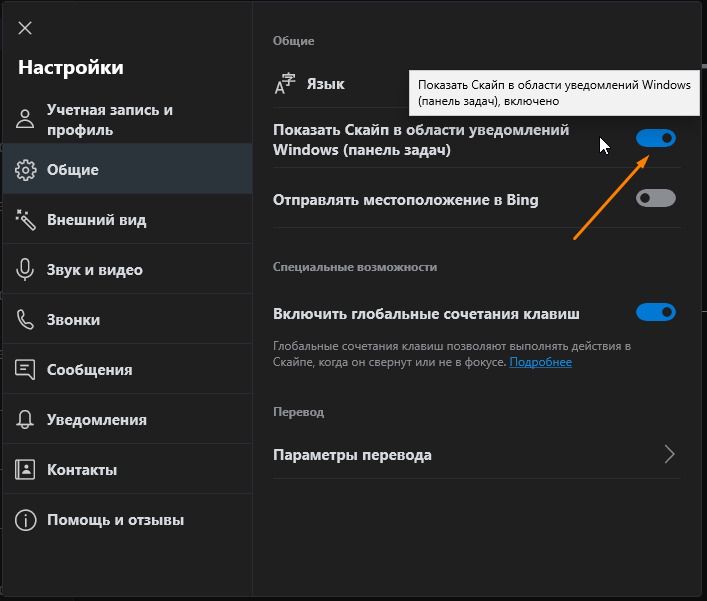Viewport: 707px width, 601px height.
Task: Click the account and profile person icon
Action: [25, 119]
